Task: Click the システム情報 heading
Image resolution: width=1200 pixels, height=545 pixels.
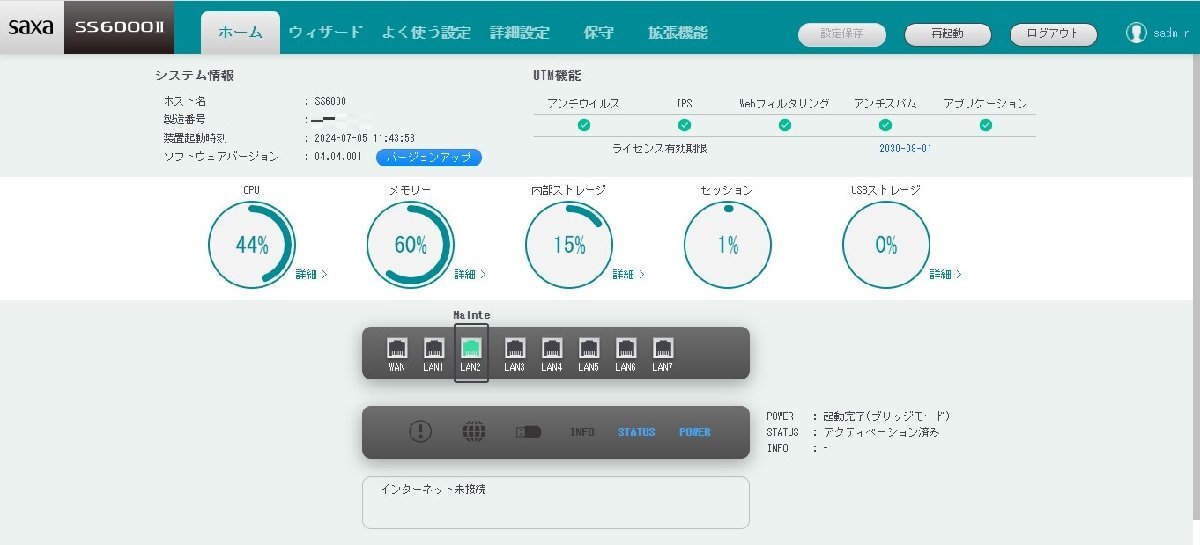Action: [x=194, y=76]
